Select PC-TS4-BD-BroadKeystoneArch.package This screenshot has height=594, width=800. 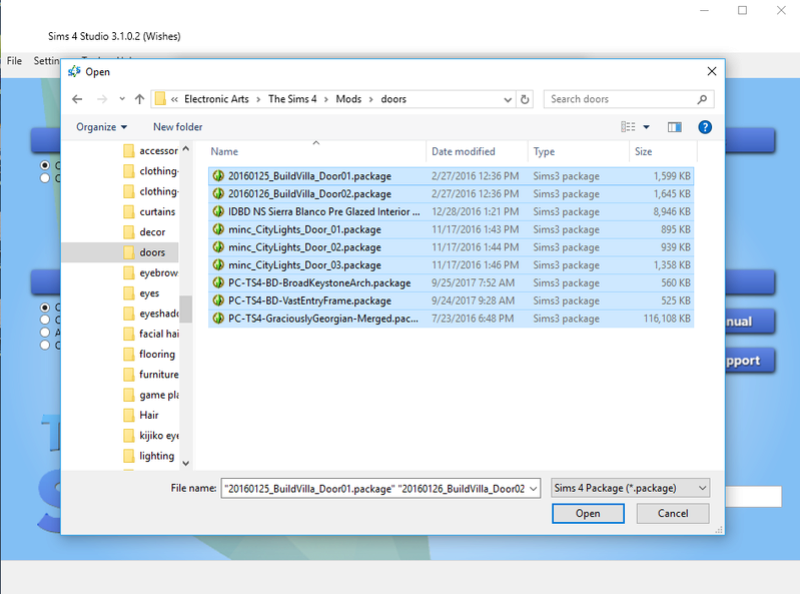pos(451,283)
